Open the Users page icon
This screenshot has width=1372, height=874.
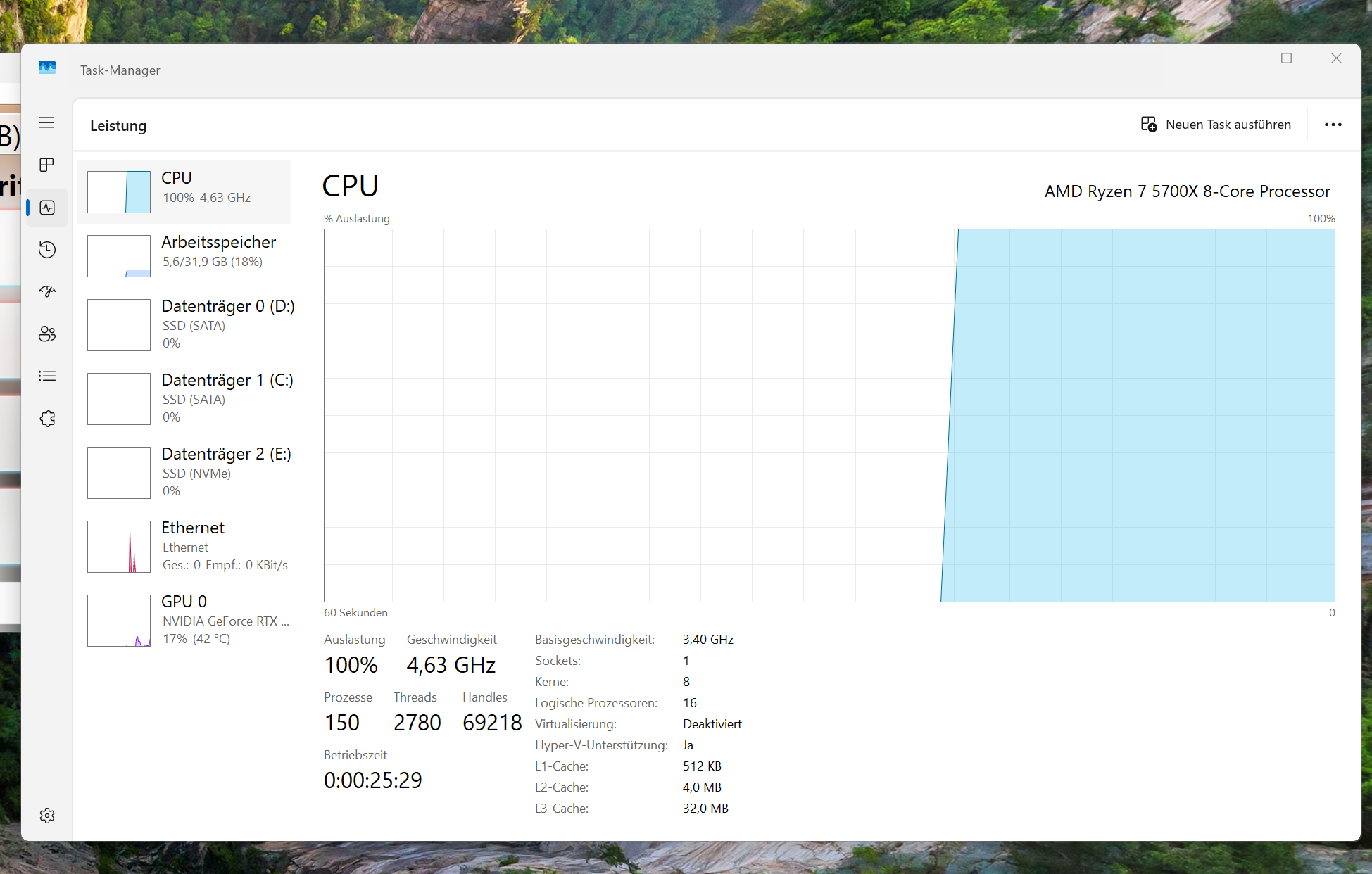47,334
